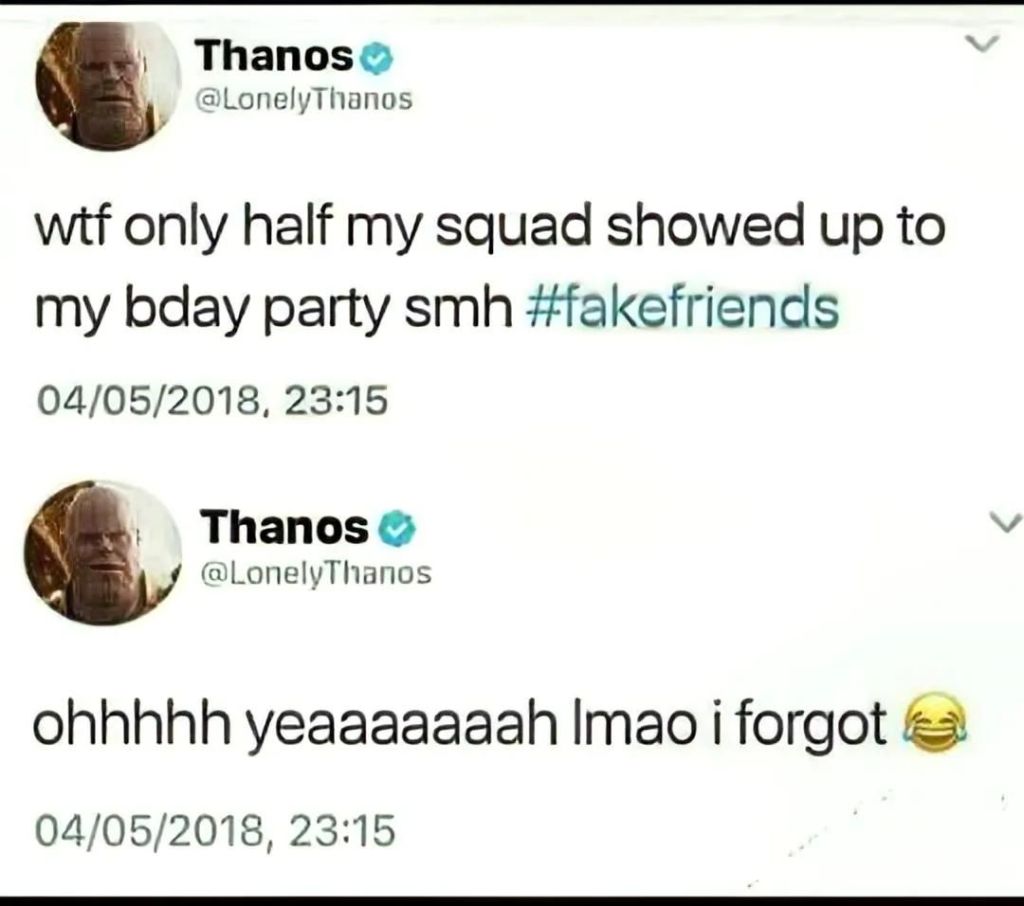Viewport: 1024px width, 906px height.
Task: Expand the first tweet's chevron options menu
Action: point(987,45)
